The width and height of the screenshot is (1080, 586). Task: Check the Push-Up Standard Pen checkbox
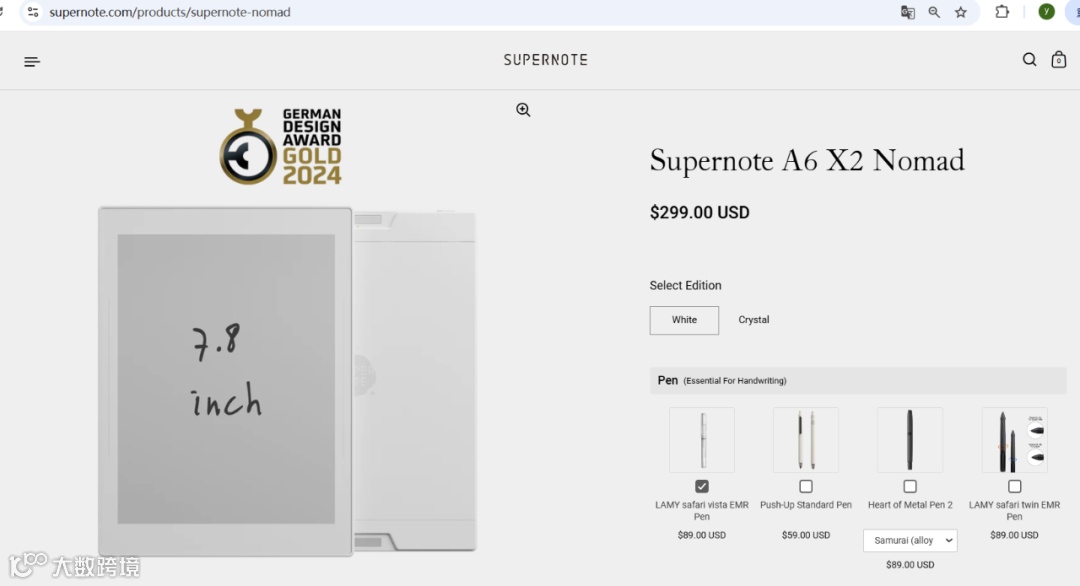[x=806, y=486]
